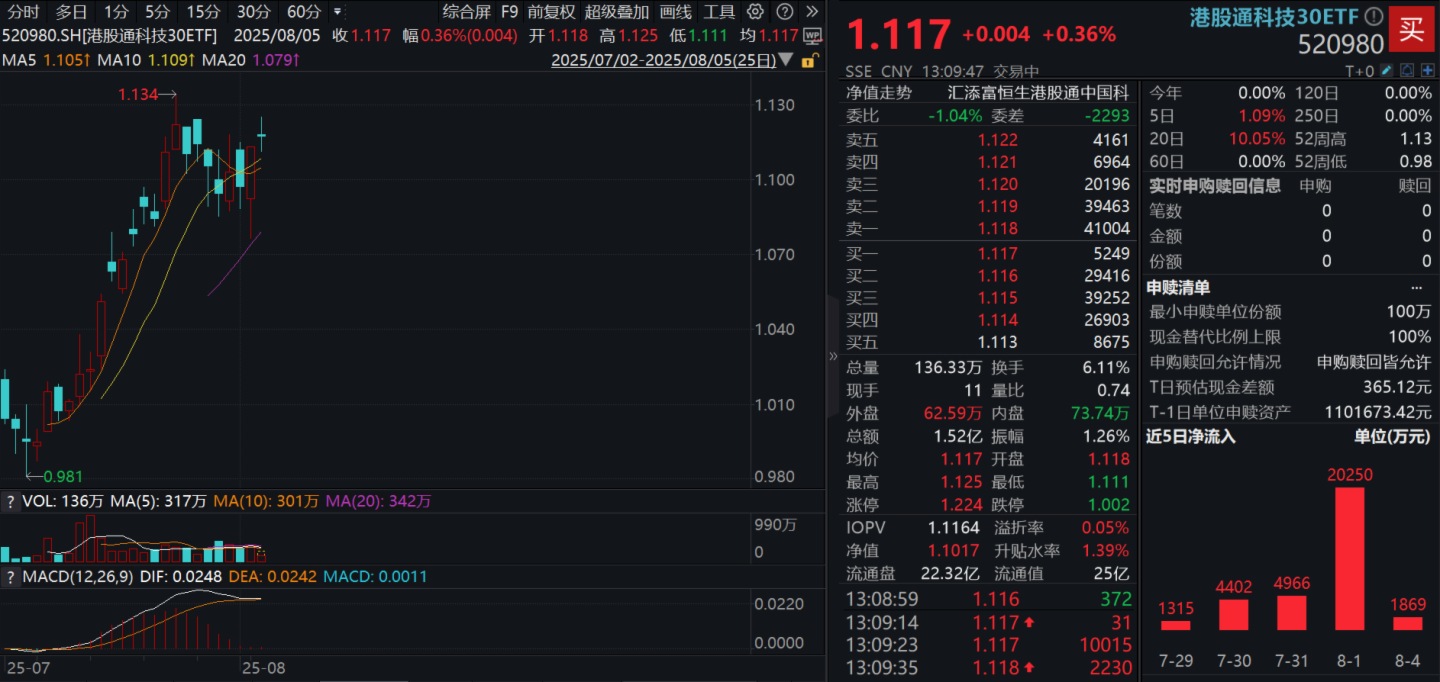The height and width of the screenshot is (682, 1440).
Task: Expand more time period options dropdown
Action: (336, 12)
